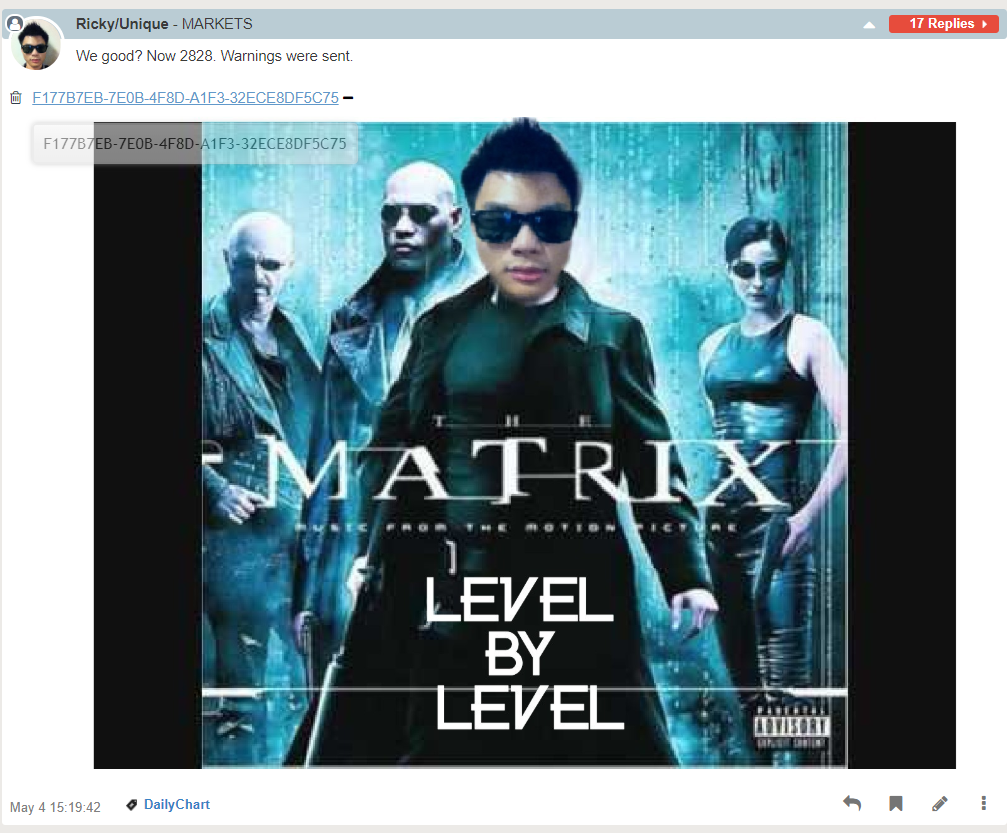Click the MARKETS channel label
Viewport: 1007px width, 833px height.
coord(217,24)
